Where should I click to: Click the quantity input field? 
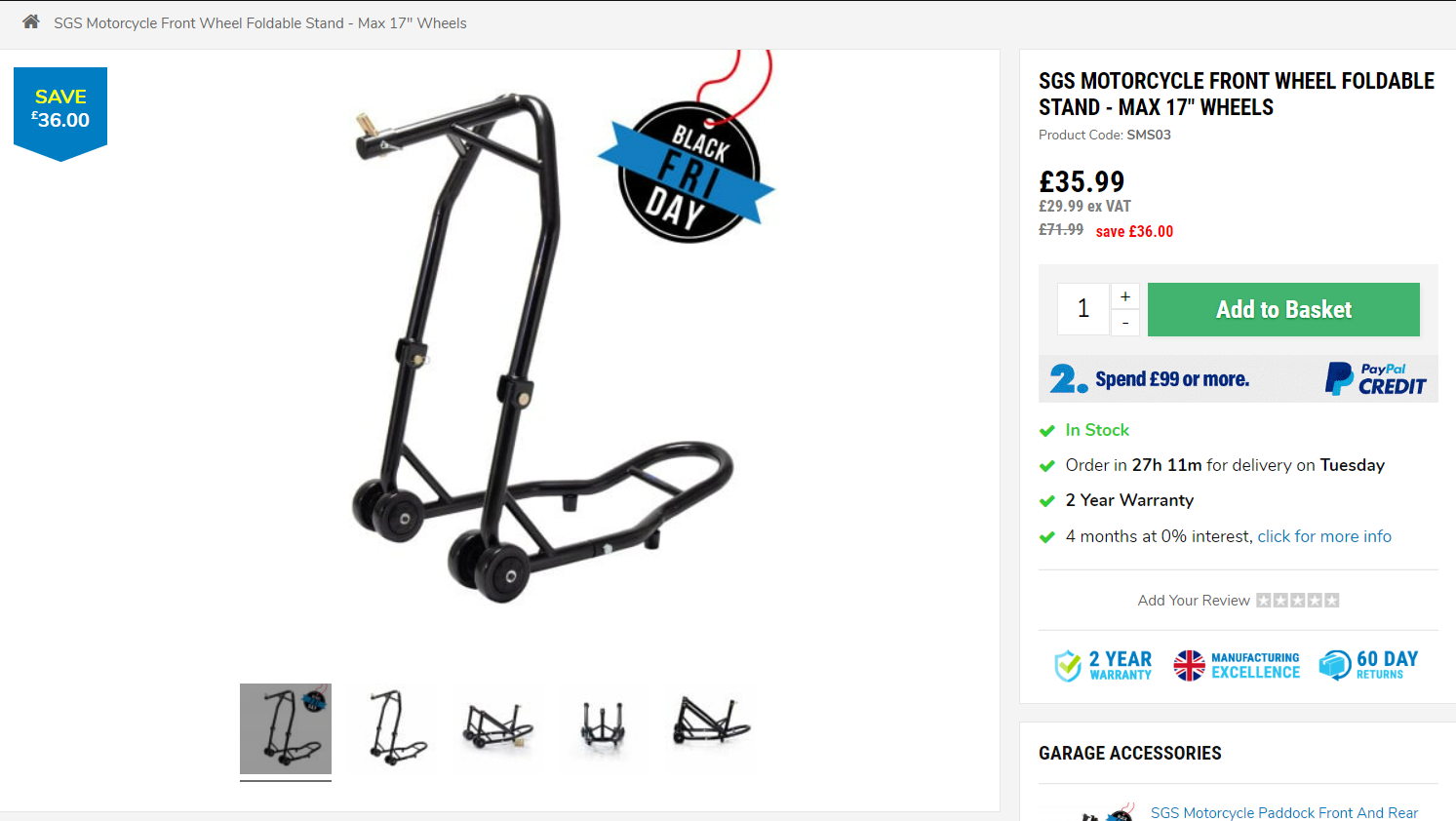(1083, 309)
